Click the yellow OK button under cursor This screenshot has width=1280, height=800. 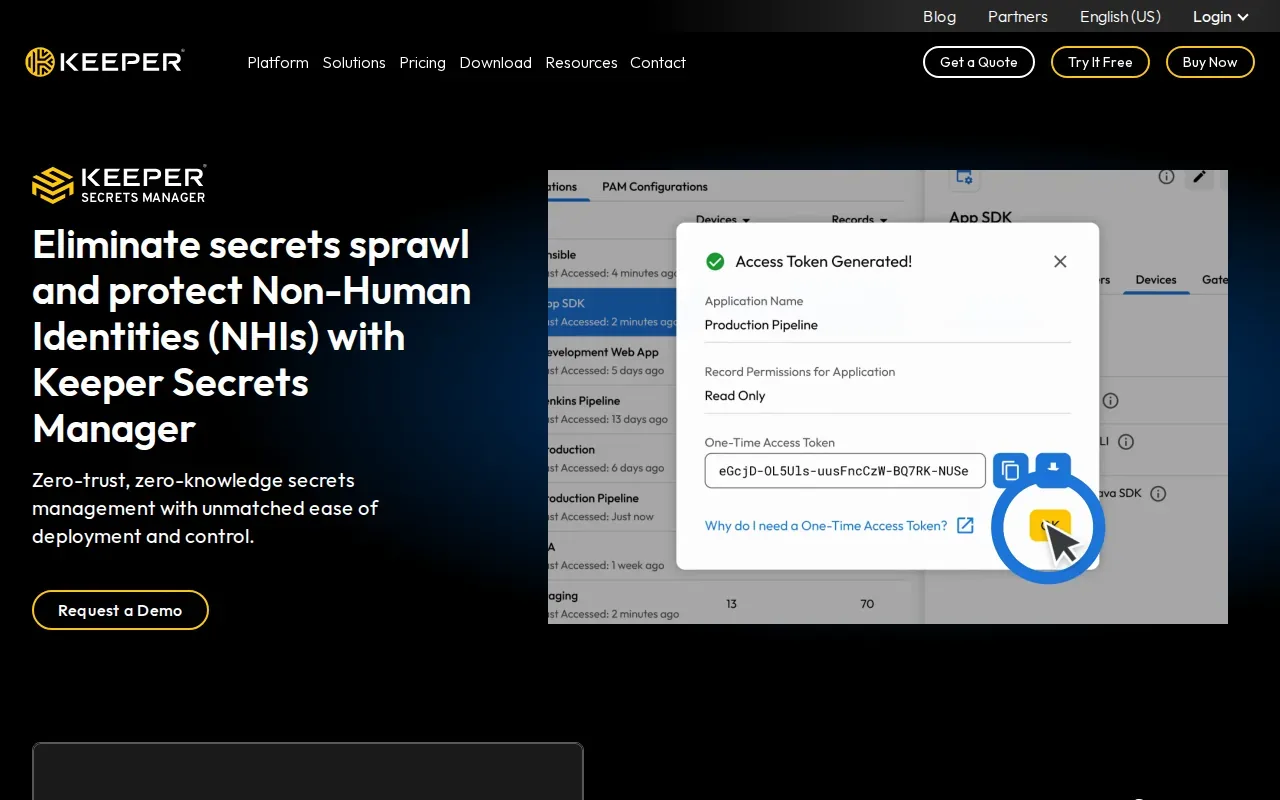(x=1050, y=526)
